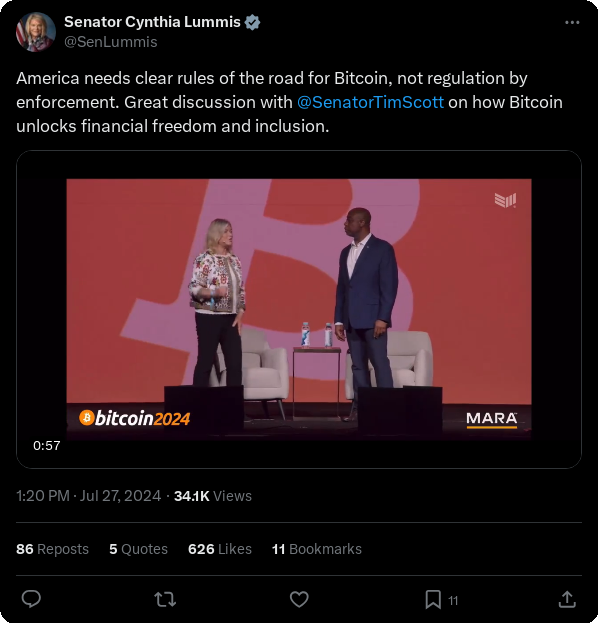This screenshot has height=623, width=598.
Task: Click the reply speech bubble icon
Action: coord(31,599)
